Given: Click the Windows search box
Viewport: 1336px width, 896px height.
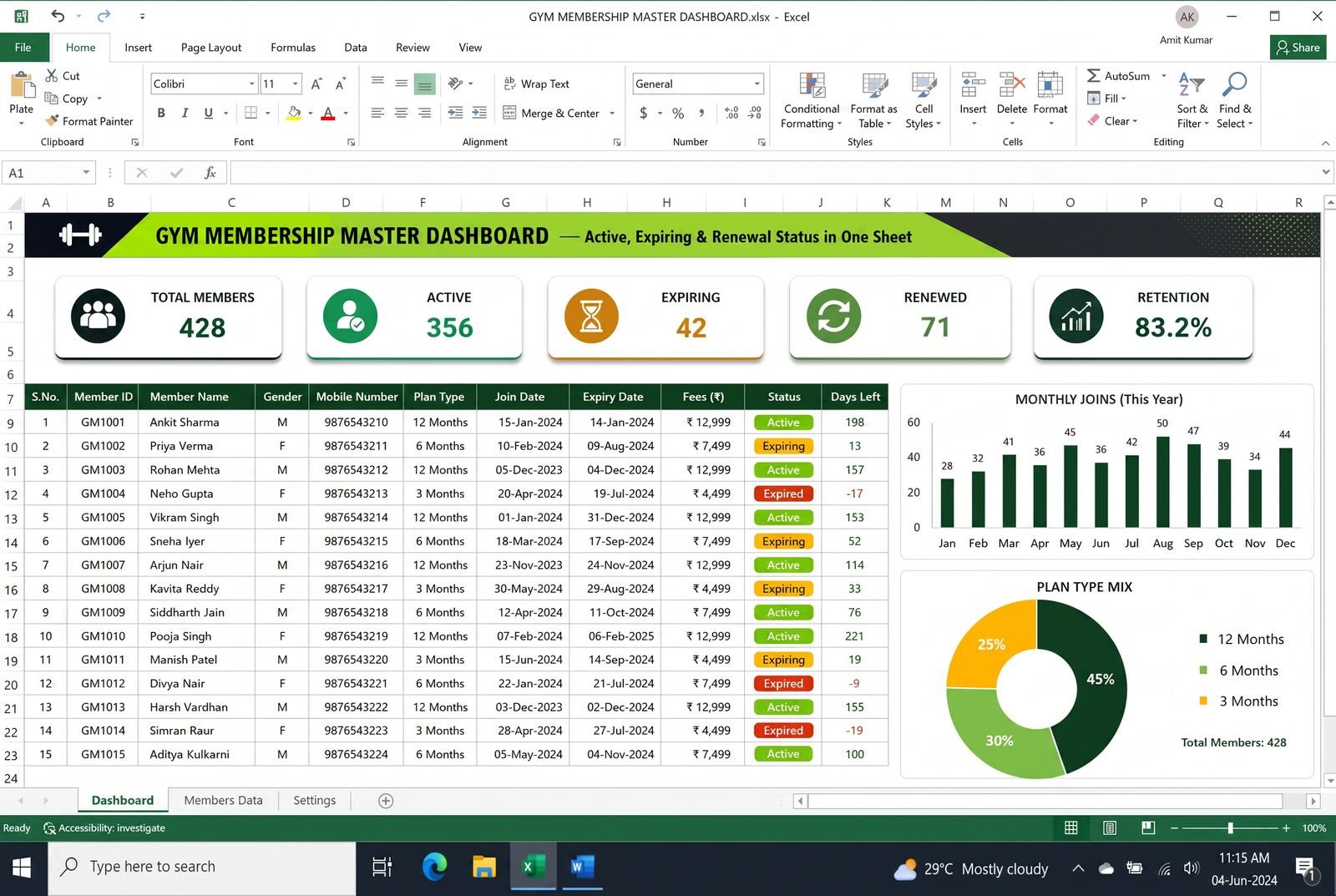Looking at the screenshot, I should (x=202, y=867).
